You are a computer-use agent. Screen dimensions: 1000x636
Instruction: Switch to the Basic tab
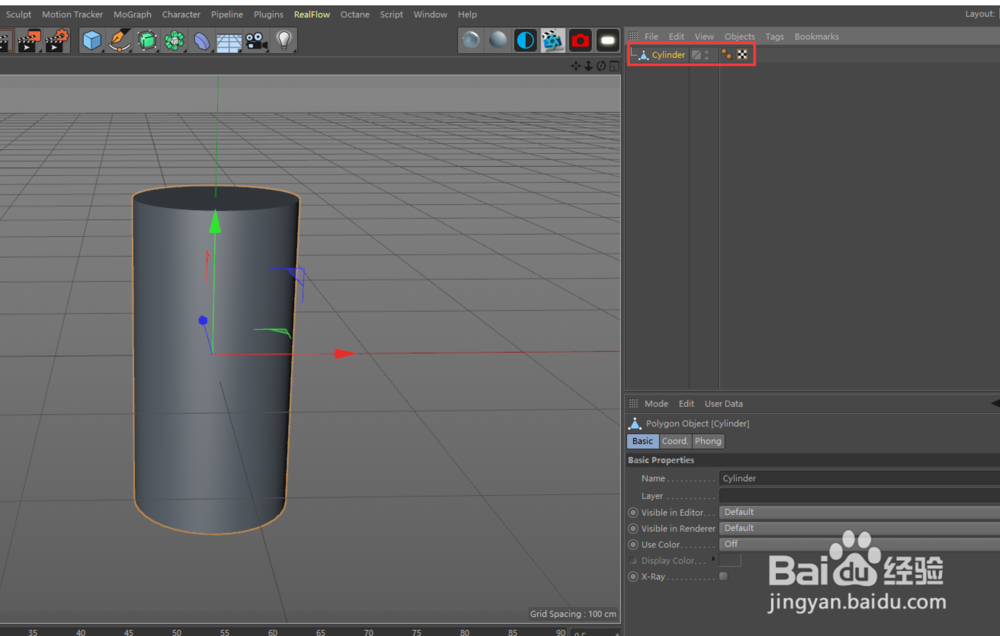point(642,441)
